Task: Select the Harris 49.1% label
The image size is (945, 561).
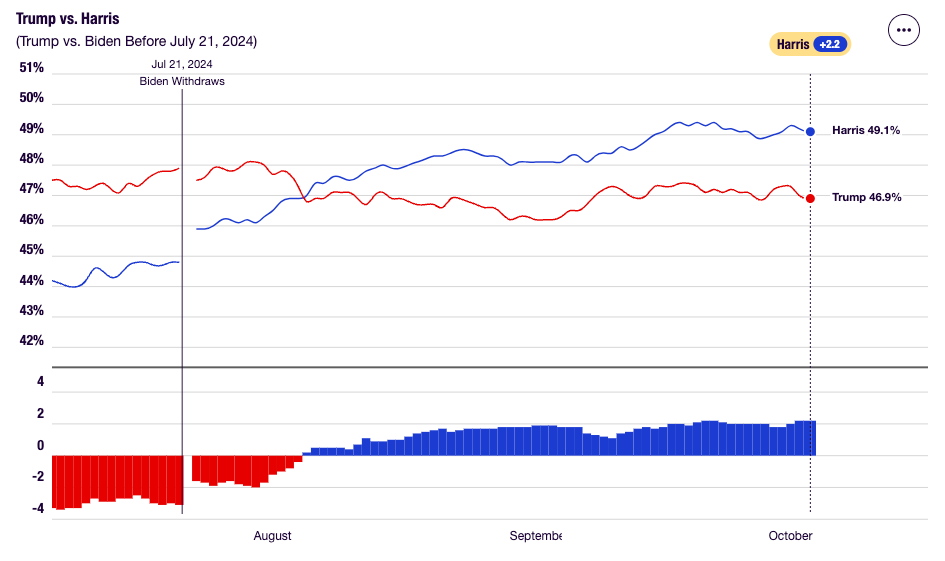Action: pos(865,130)
